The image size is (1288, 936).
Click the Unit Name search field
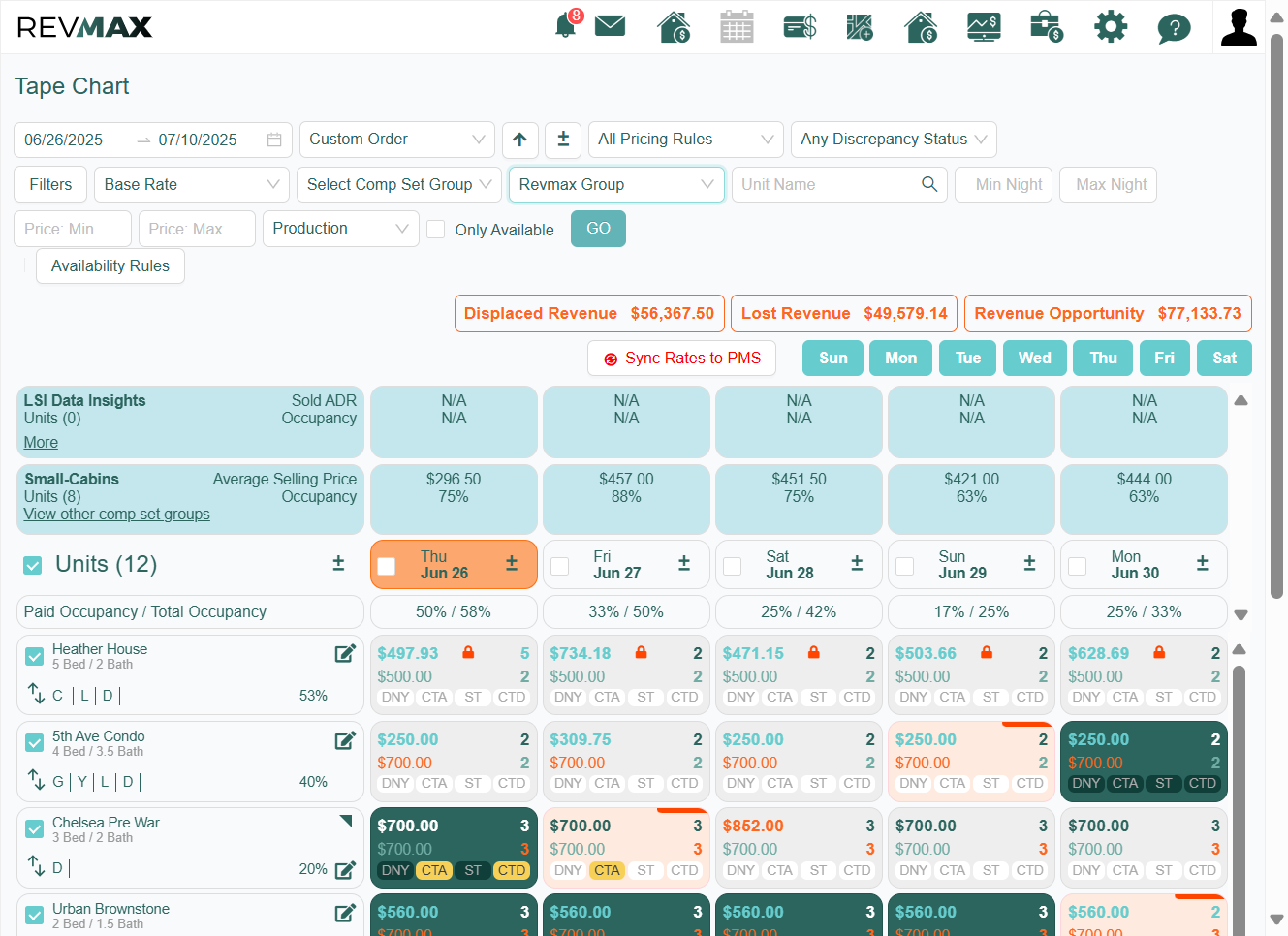pos(840,184)
